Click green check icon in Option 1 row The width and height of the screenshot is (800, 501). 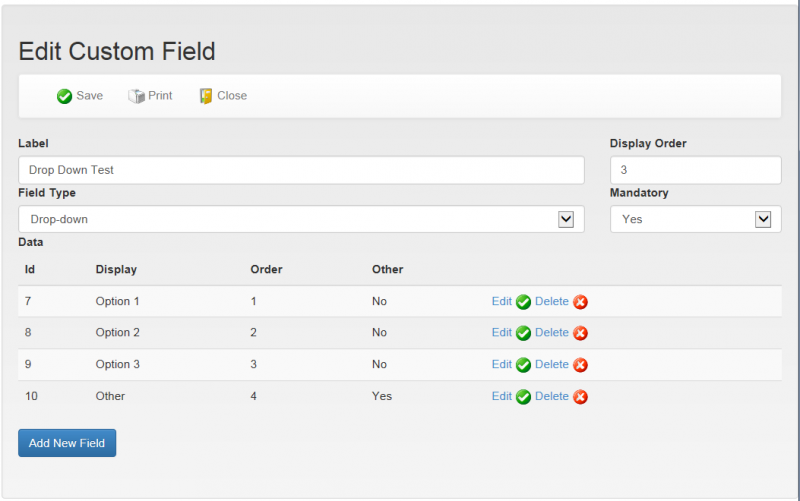click(523, 302)
